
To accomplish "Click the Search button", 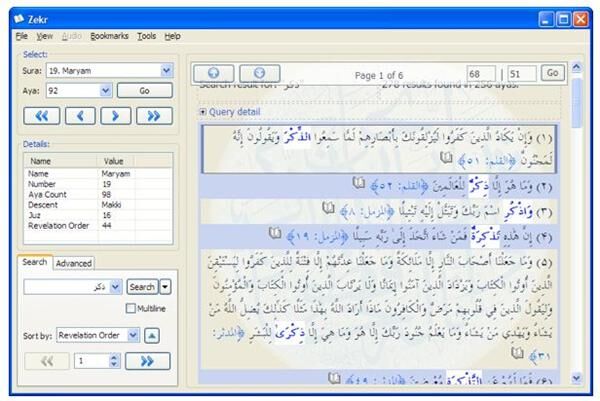I will 142,287.
